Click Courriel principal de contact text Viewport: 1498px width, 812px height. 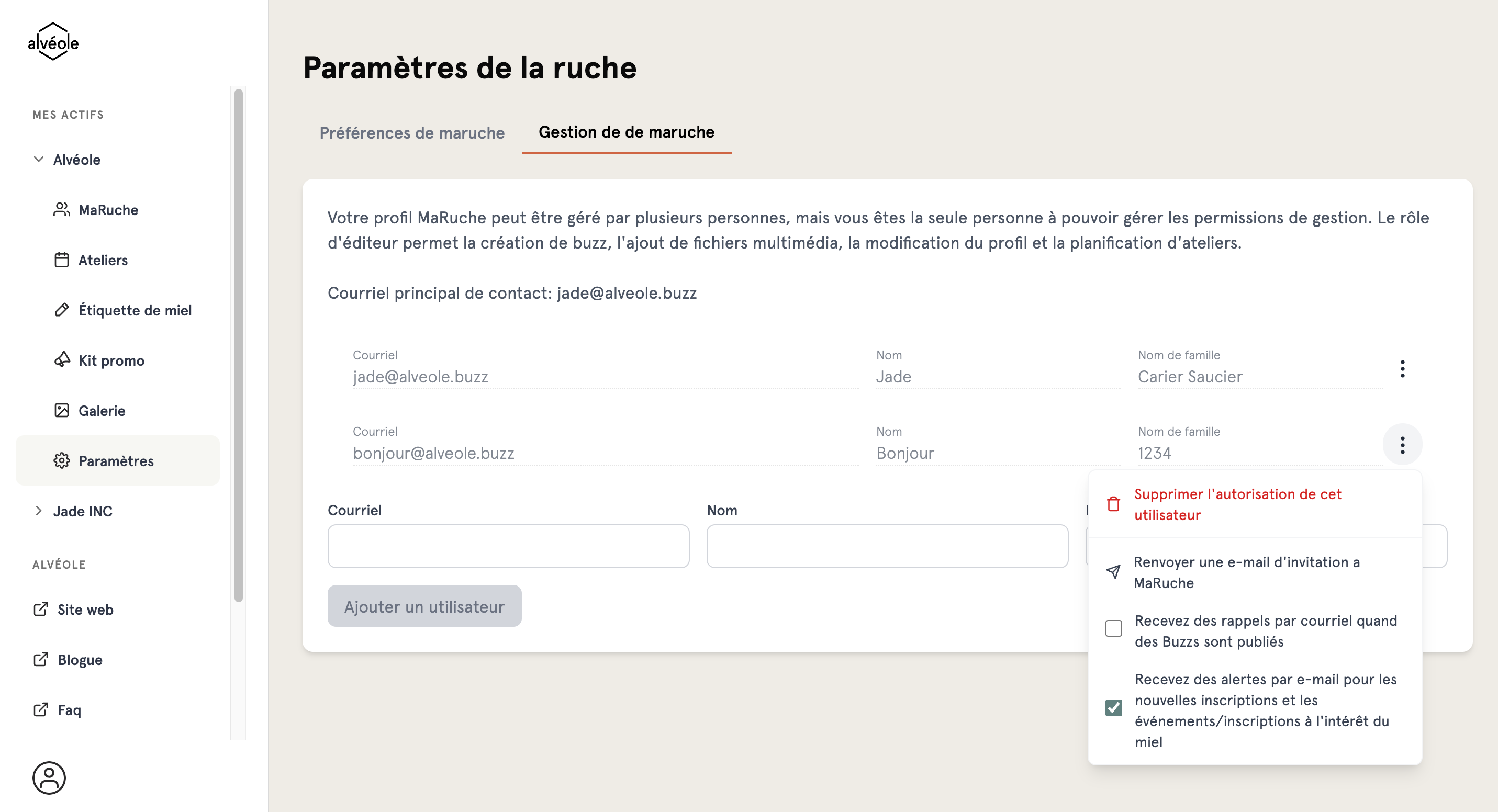coord(512,292)
